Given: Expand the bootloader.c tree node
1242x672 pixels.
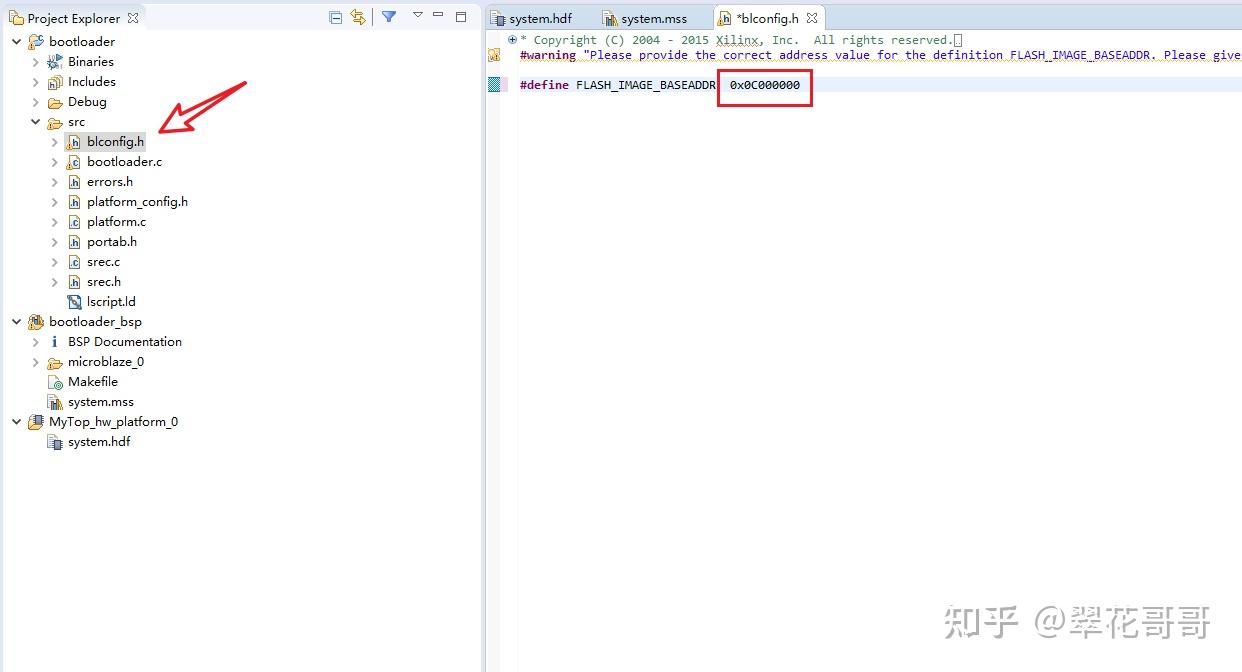Looking at the screenshot, I should click(55, 162).
